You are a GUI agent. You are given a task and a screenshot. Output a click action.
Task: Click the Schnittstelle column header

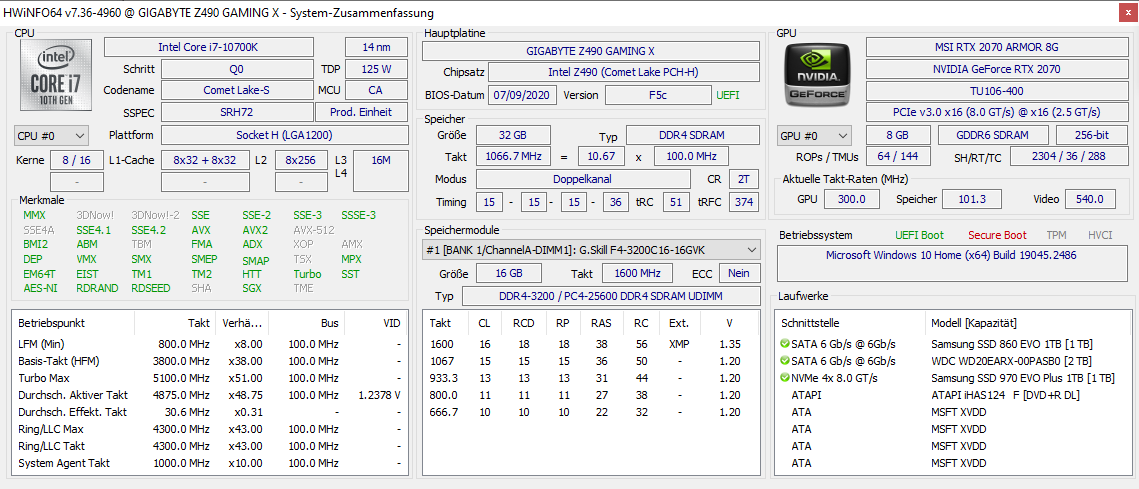pos(851,323)
